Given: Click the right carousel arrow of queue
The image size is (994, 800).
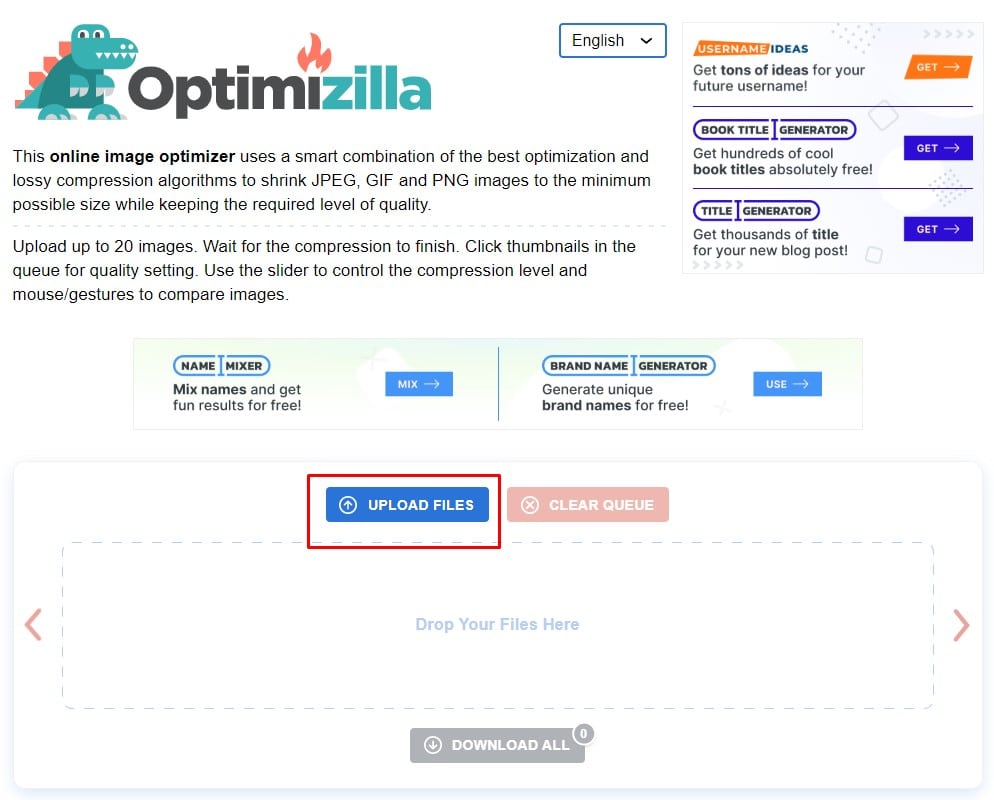Looking at the screenshot, I should (961, 625).
